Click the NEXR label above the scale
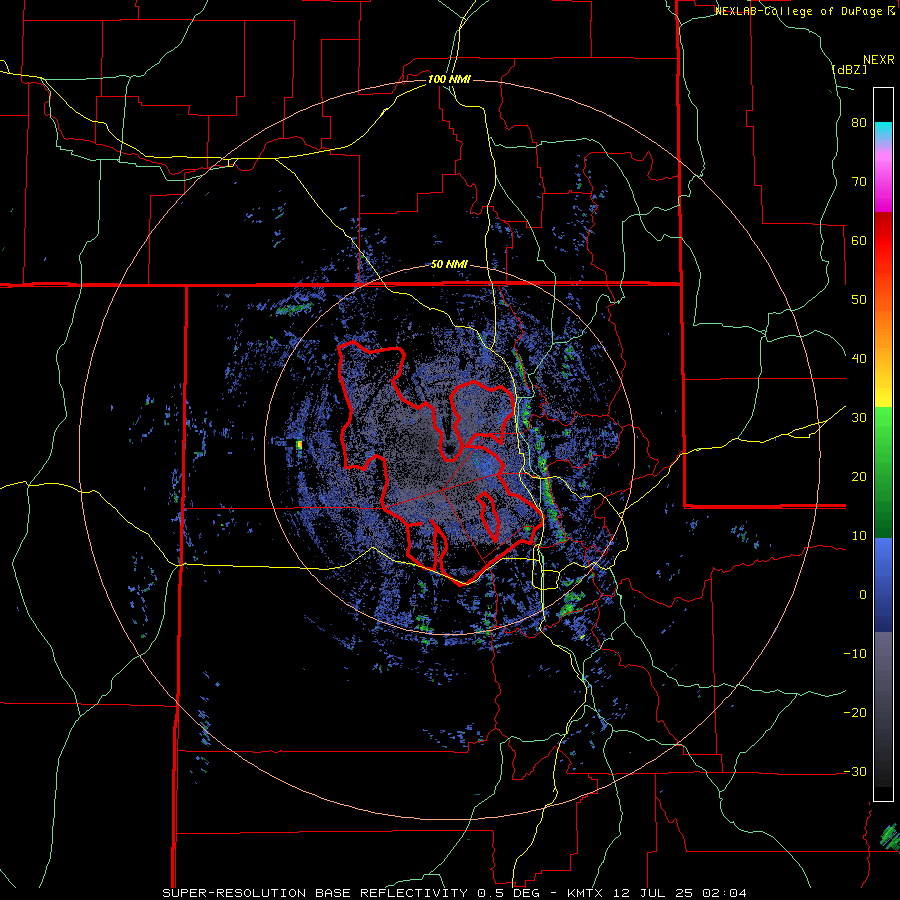This screenshot has width=900, height=900. pyautogui.click(x=878, y=60)
